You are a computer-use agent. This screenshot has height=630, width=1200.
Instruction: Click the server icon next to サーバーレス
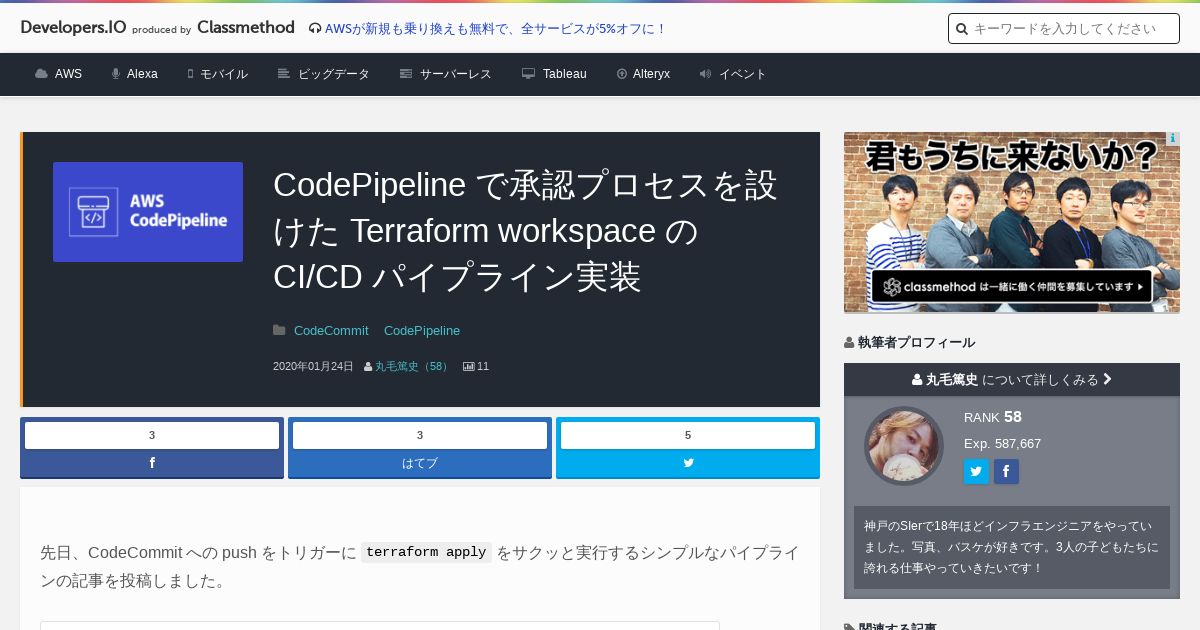[406, 74]
